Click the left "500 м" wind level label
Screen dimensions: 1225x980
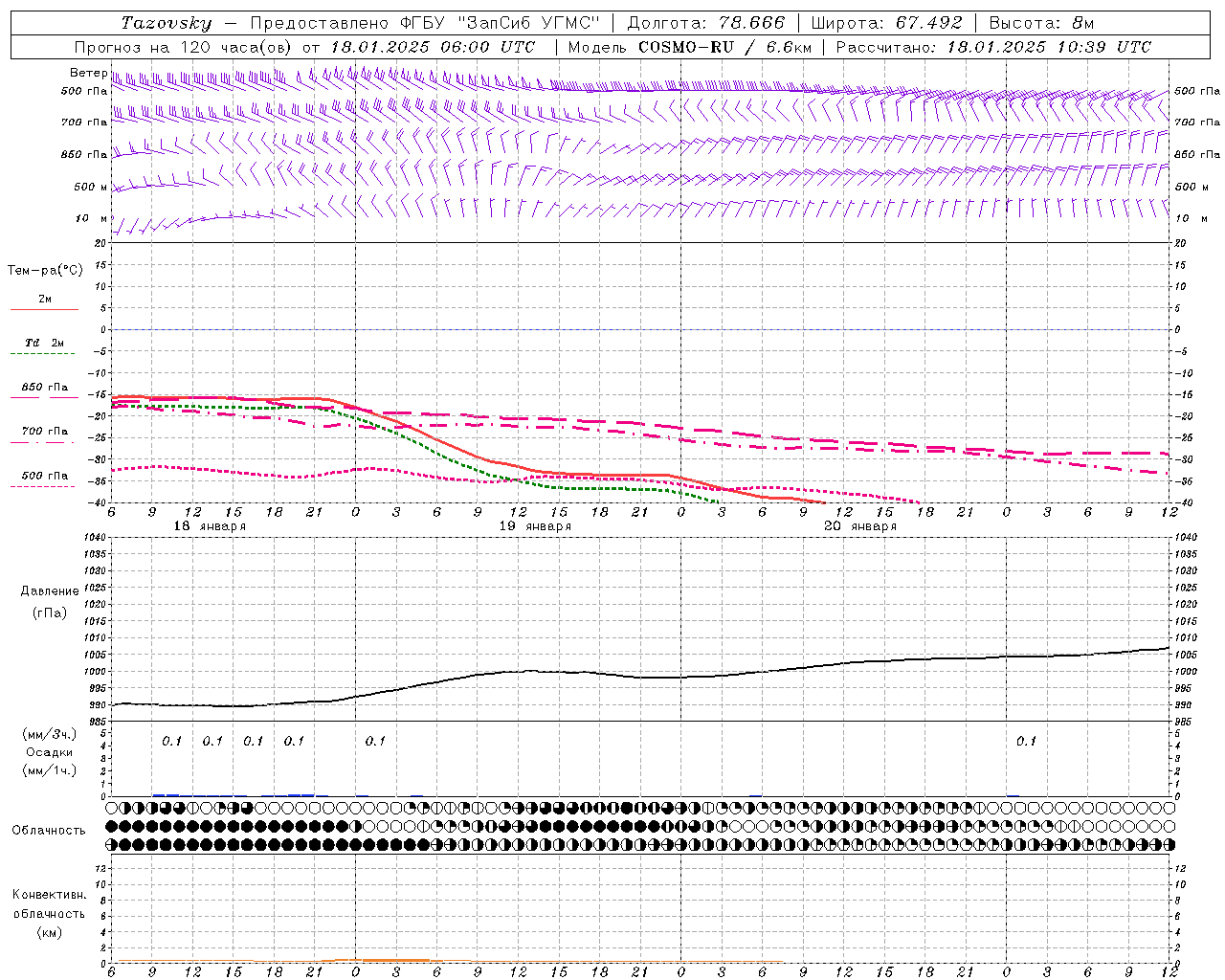[92, 187]
